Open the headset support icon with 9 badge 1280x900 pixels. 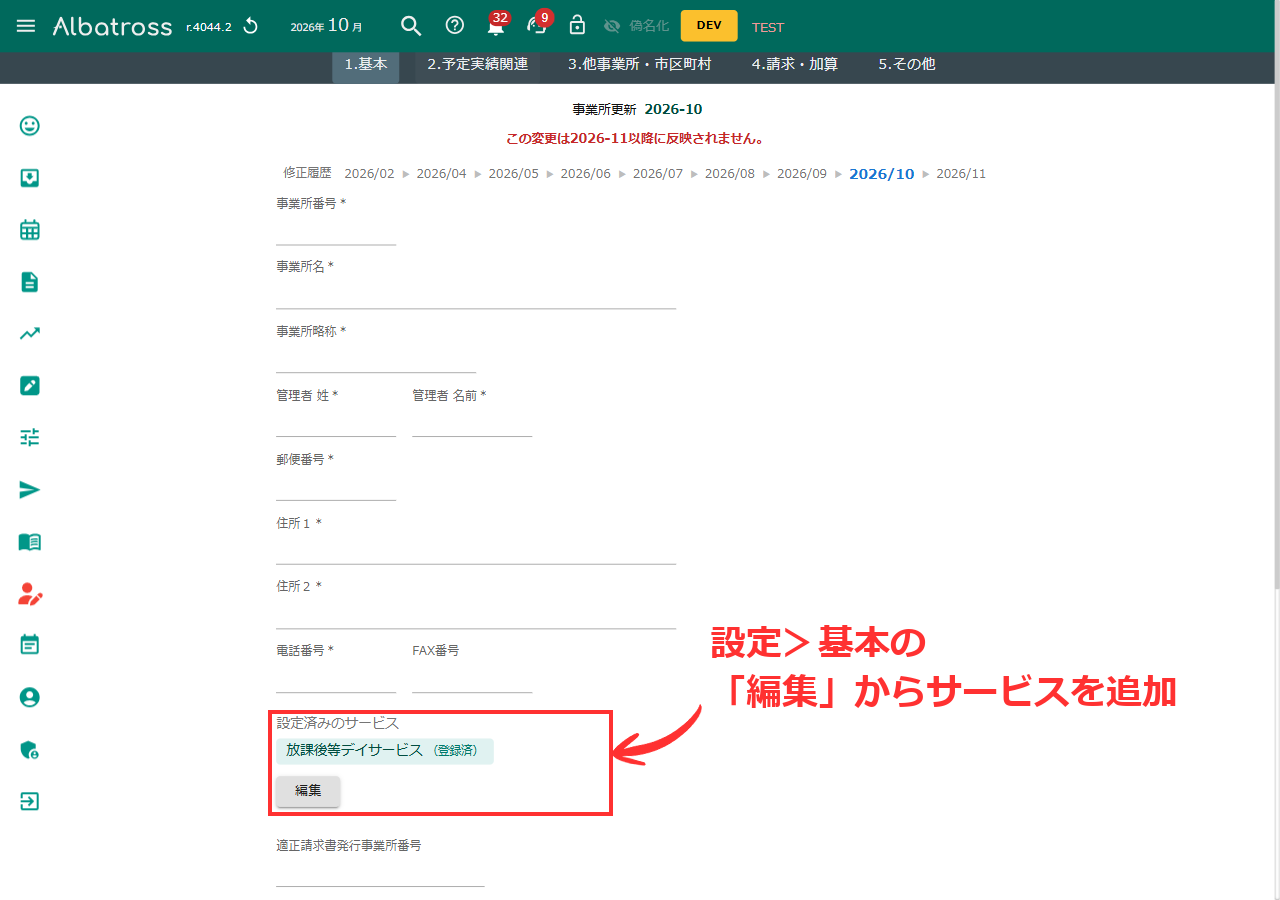tap(538, 25)
